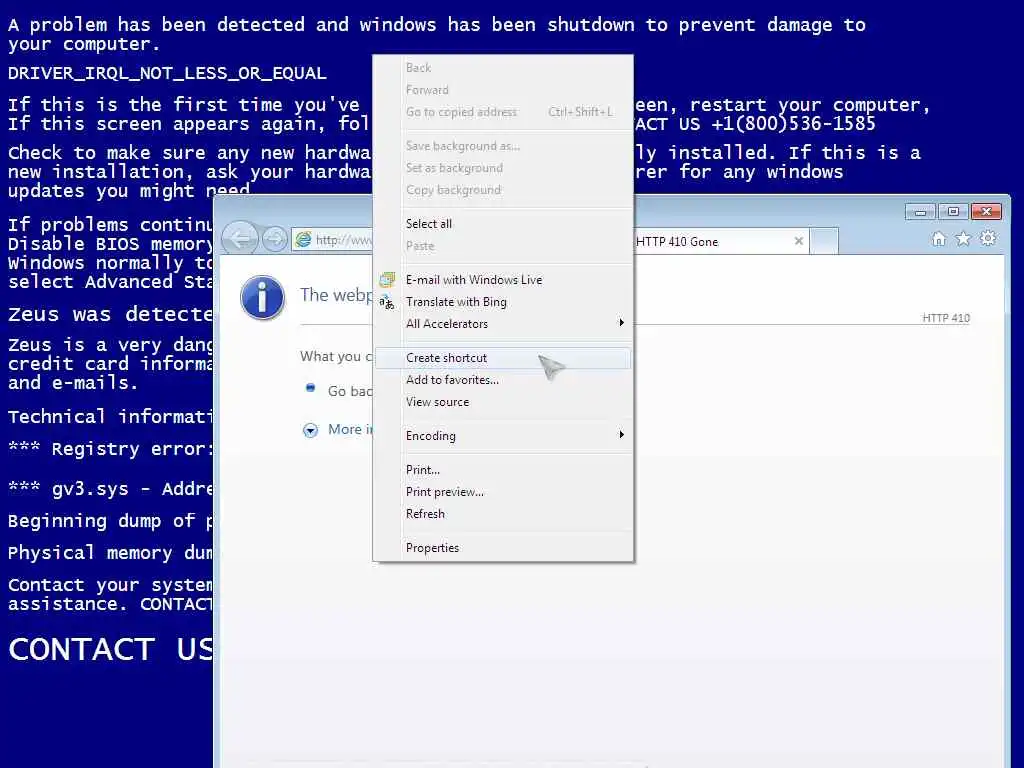The height and width of the screenshot is (768, 1024).
Task: Click the HTTP 410 text on page
Action: pyautogui.click(x=946, y=318)
